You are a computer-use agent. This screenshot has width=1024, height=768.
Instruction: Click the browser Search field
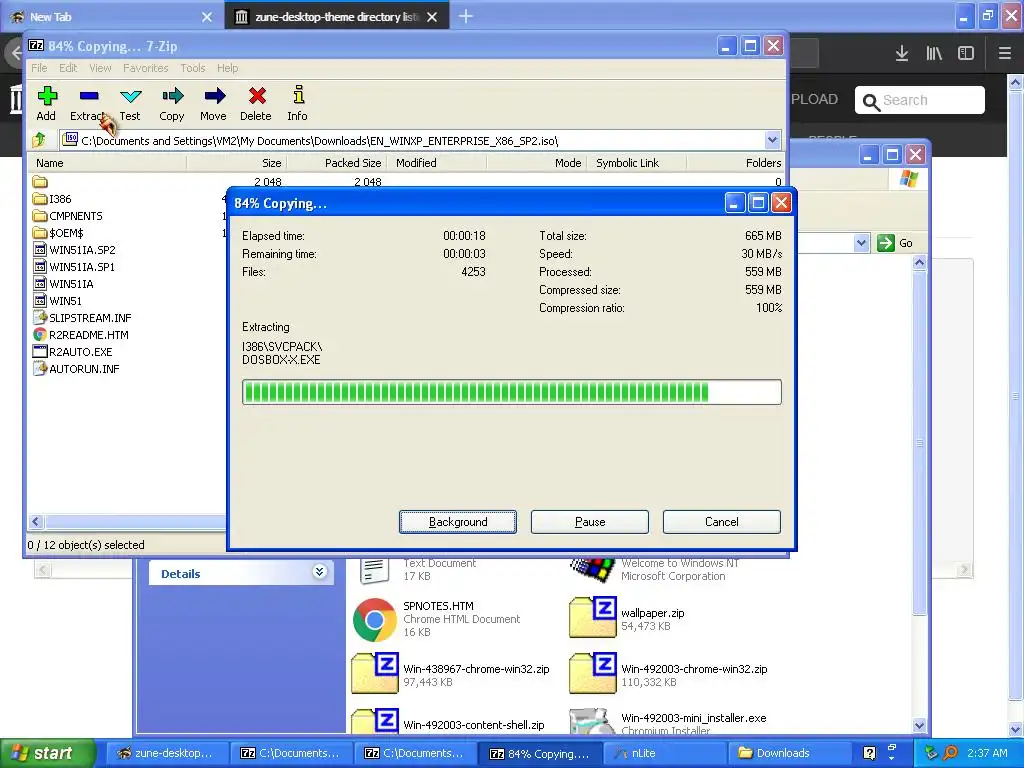coord(920,100)
